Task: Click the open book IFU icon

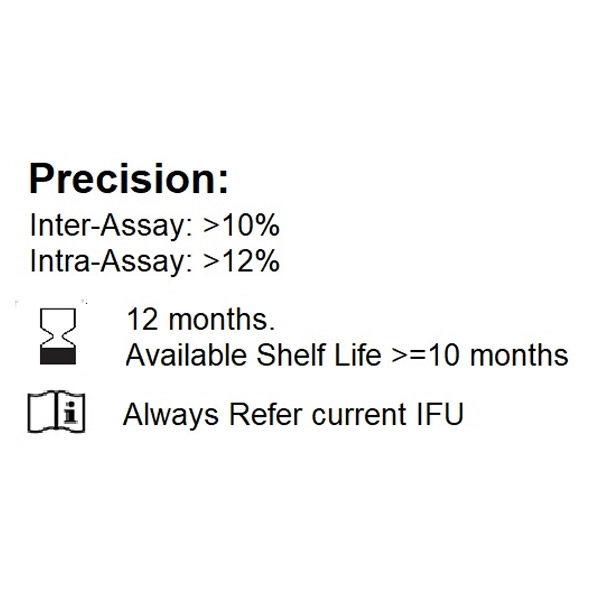Action: (57, 412)
